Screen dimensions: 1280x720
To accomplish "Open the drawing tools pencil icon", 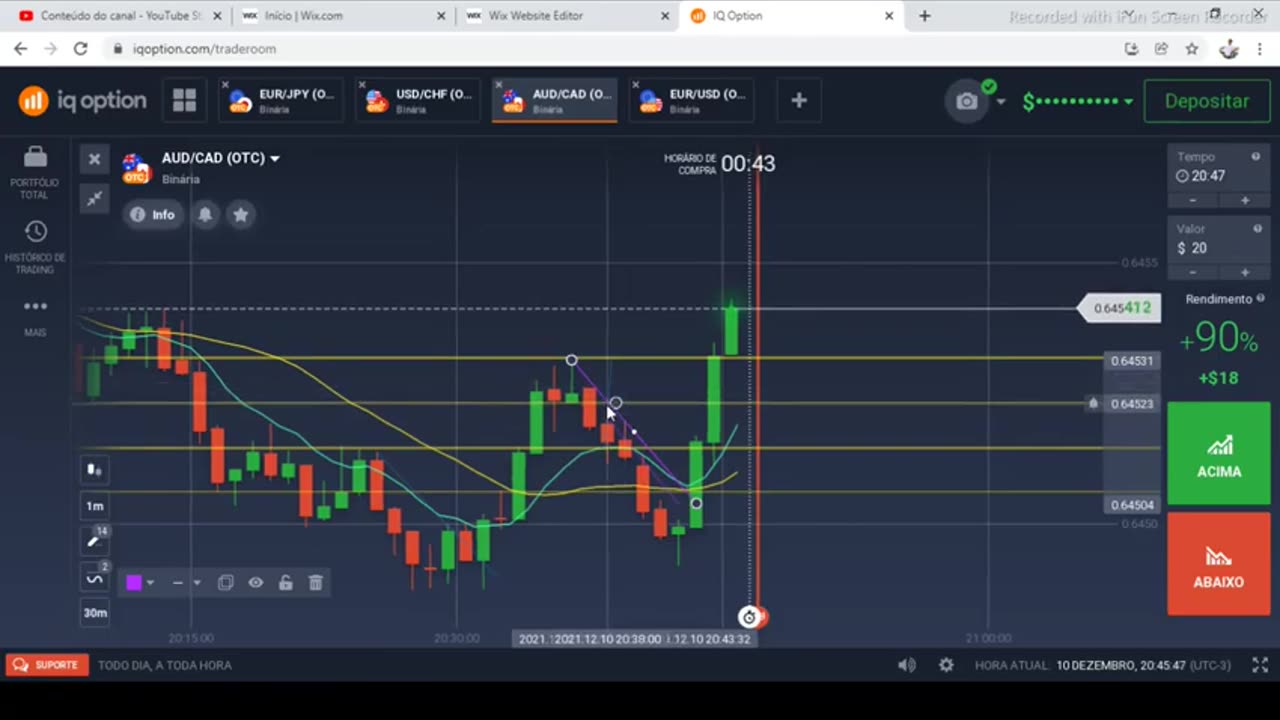I will pos(94,541).
